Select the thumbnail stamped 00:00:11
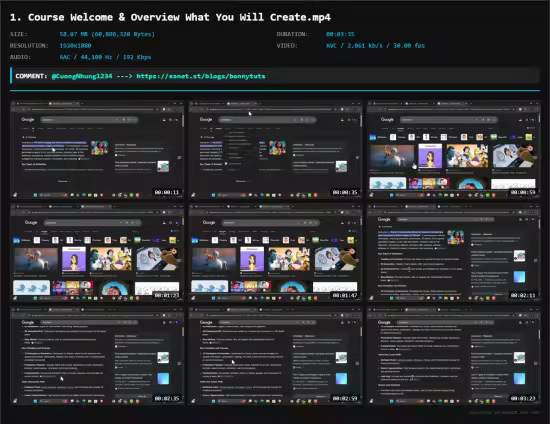This screenshot has width=550, height=424. 97,150
